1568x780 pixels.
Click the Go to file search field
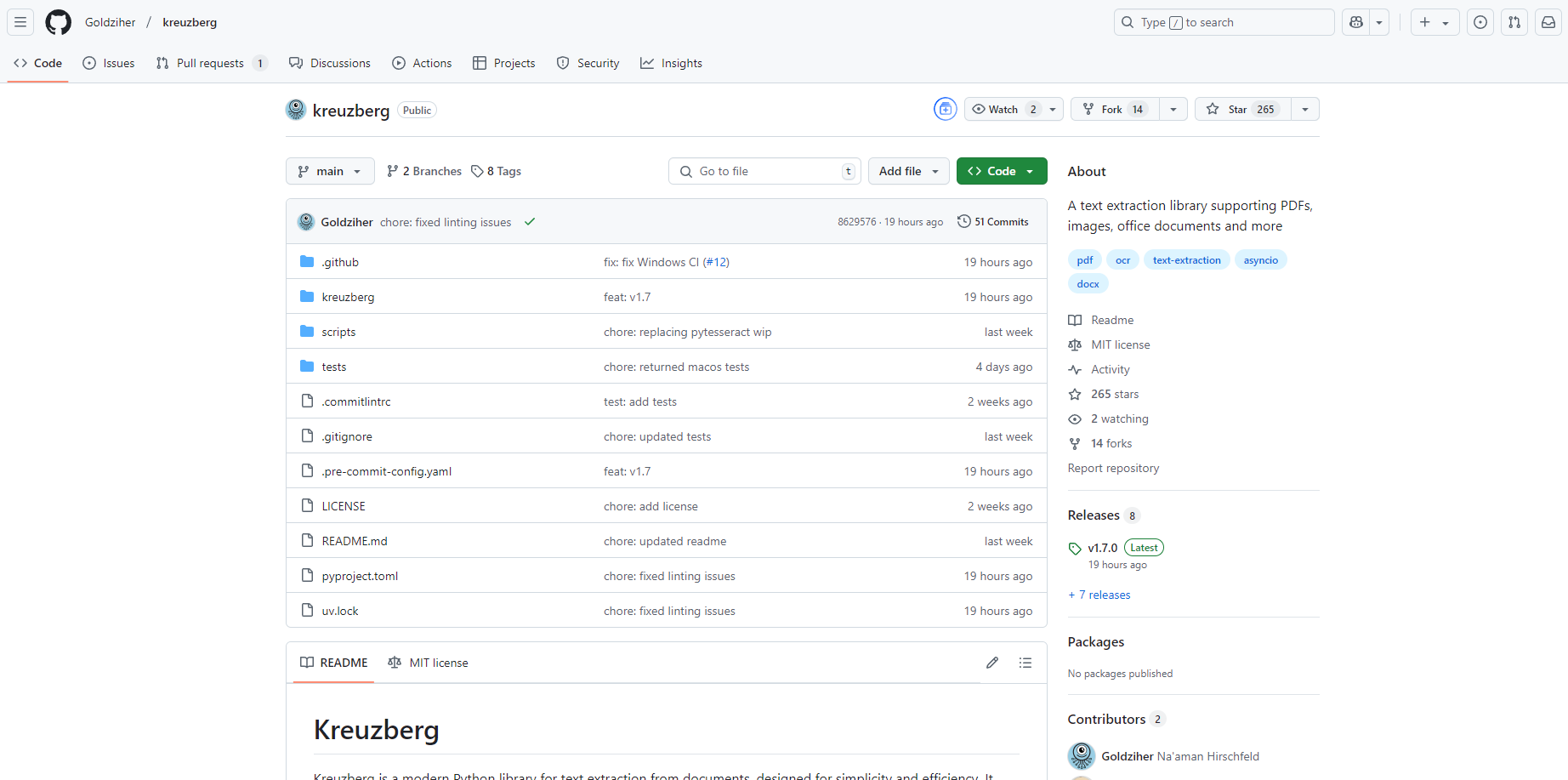point(764,171)
